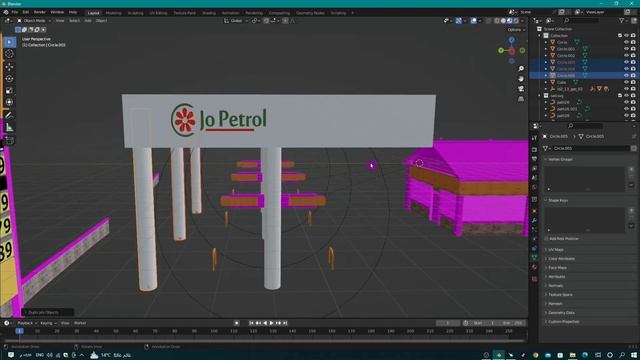
Task: Exclude Collection from view layer checkbox
Action: point(620,36)
